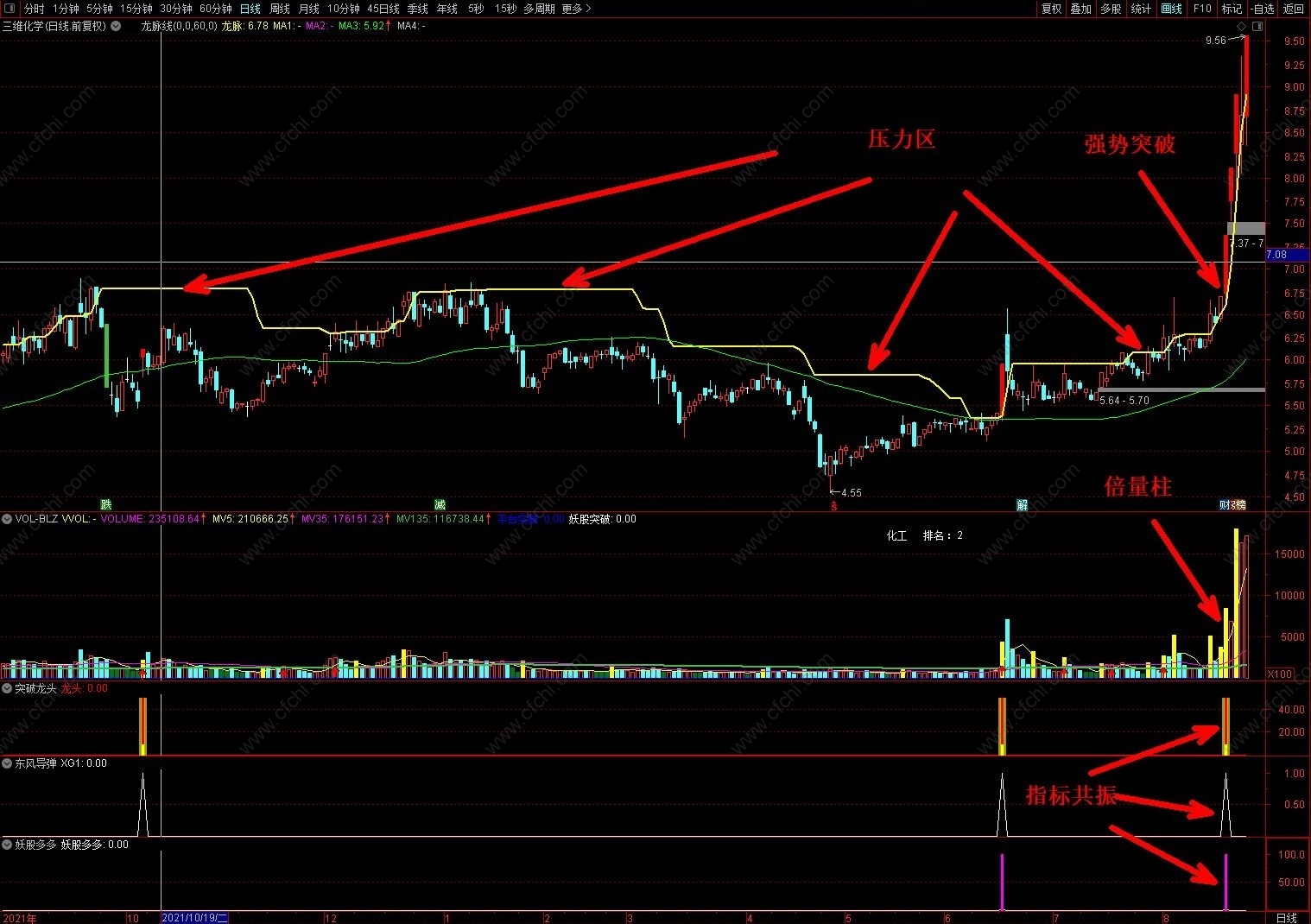Click the 减 signal marker under the chart
This screenshot has width=1311, height=924.
[x=440, y=504]
